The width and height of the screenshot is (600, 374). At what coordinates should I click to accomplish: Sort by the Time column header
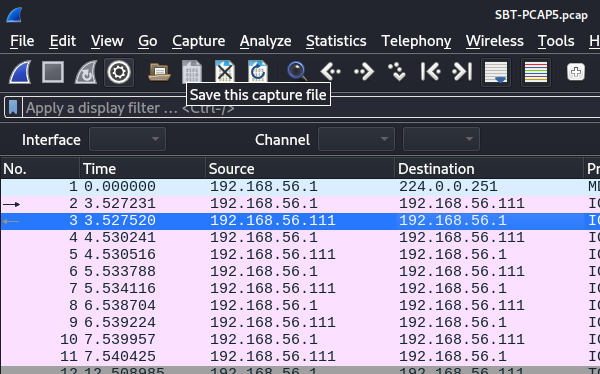pos(142,168)
